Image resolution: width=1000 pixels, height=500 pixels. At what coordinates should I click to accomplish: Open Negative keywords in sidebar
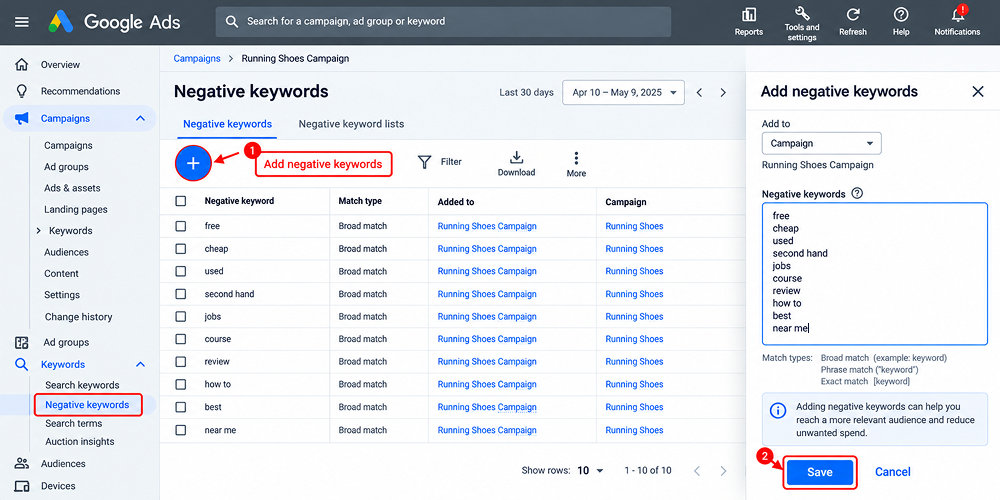click(x=87, y=405)
